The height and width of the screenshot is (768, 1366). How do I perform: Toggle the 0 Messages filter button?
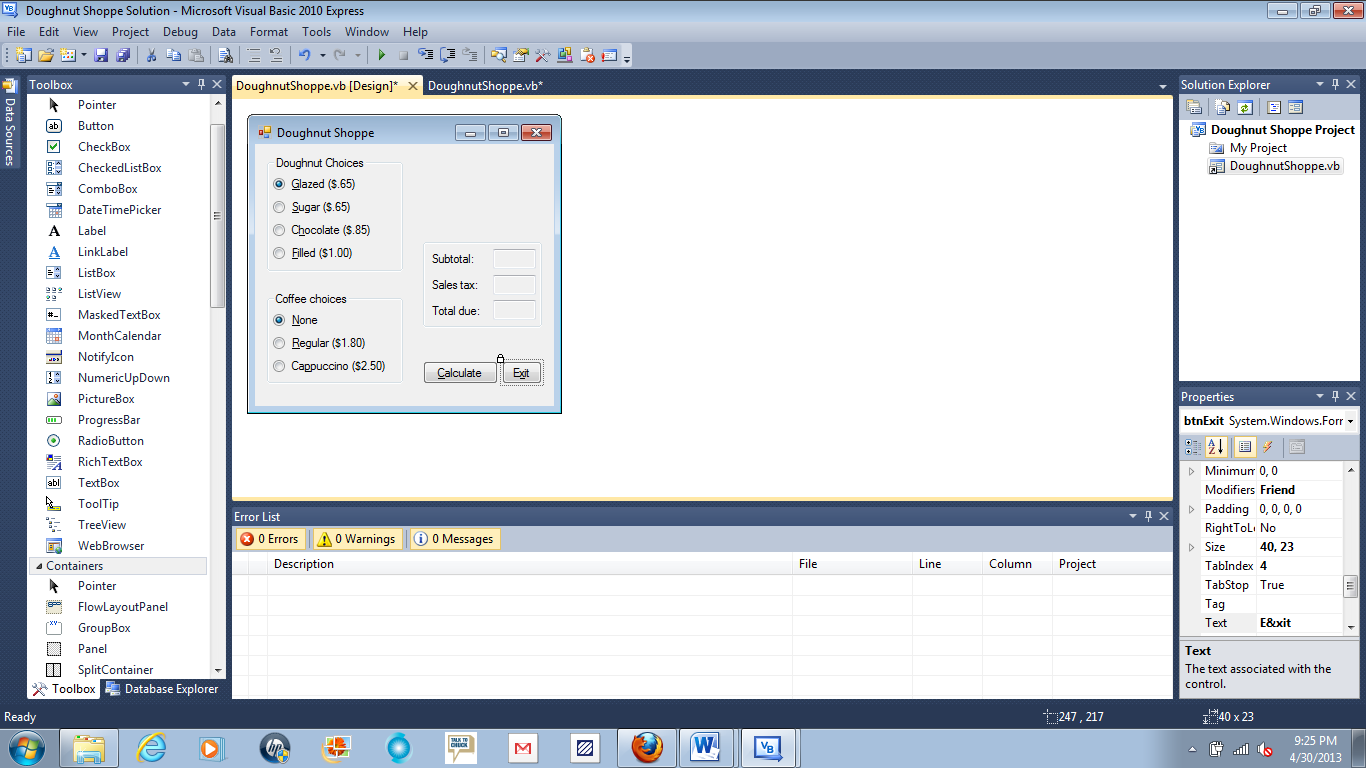pyautogui.click(x=454, y=539)
